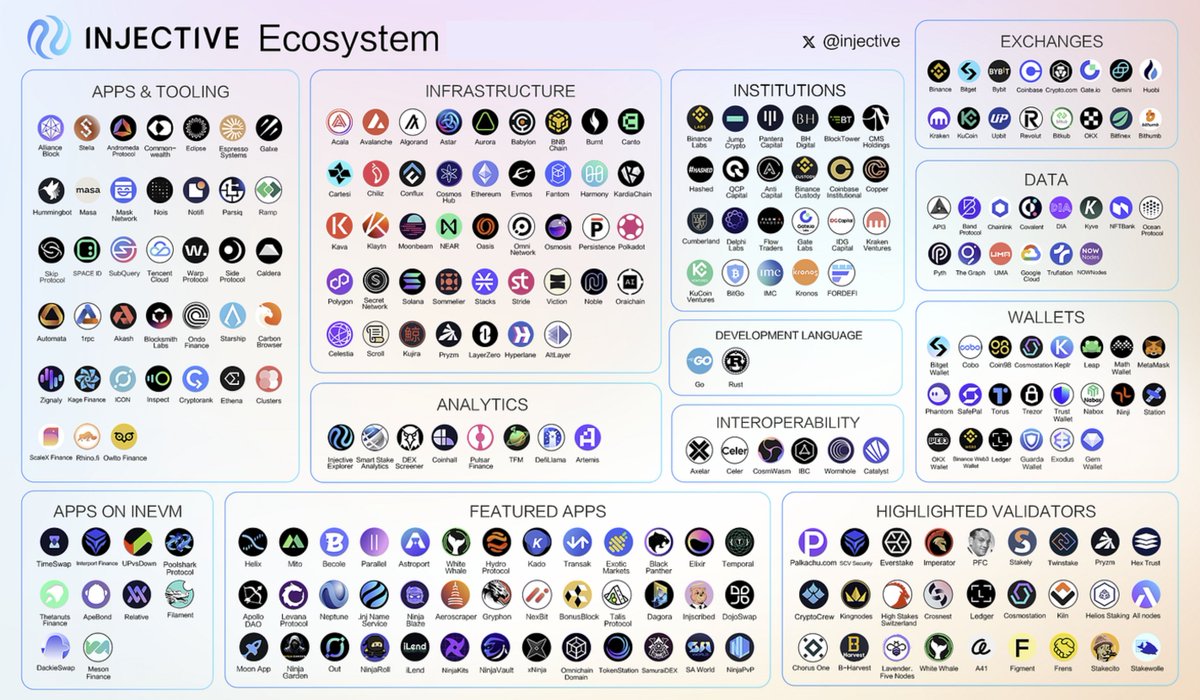Viewport: 1200px width, 700px height.
Task: Click the X logo beside @injective
Action: (x=808, y=42)
